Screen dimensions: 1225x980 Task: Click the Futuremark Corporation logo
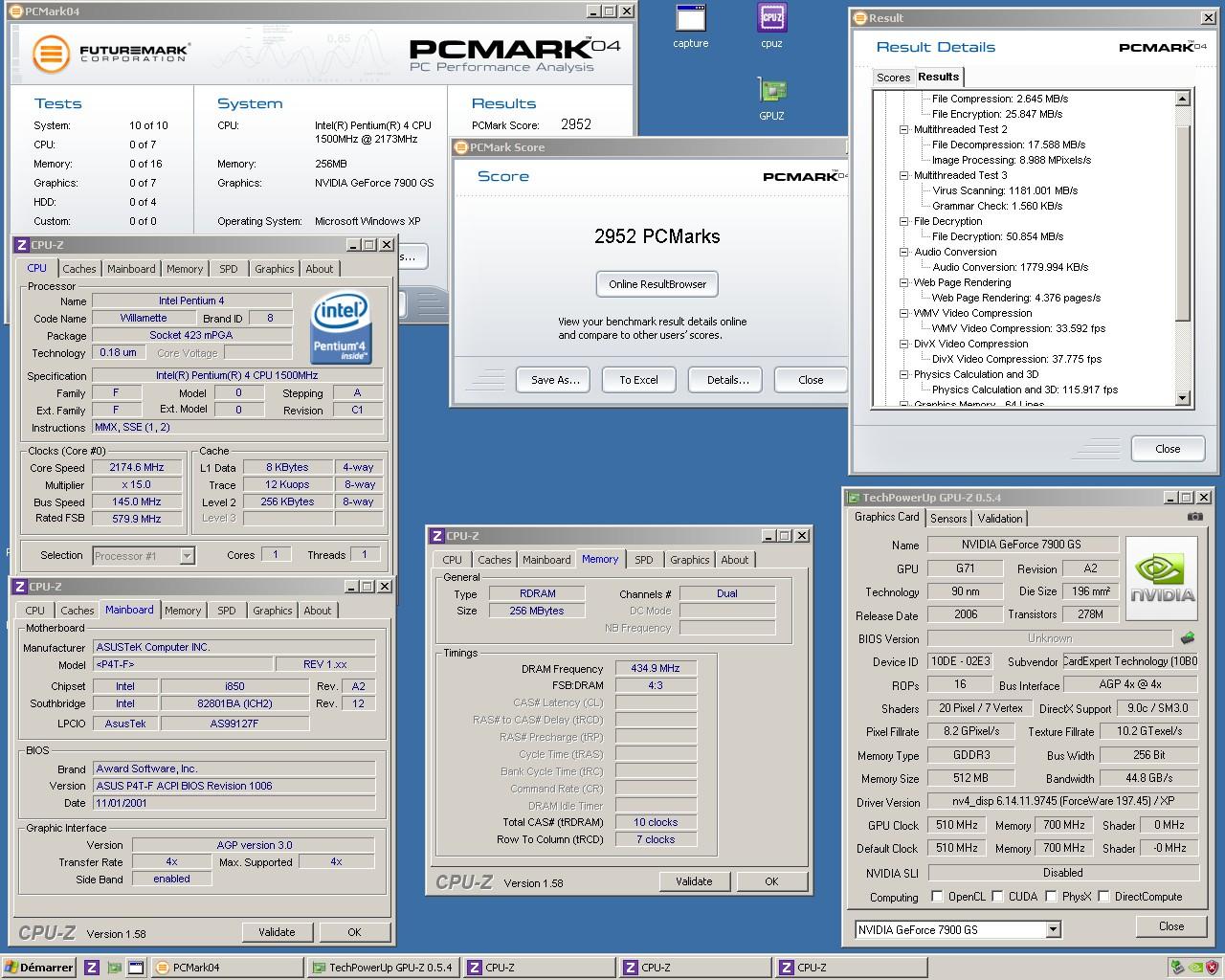[111, 53]
